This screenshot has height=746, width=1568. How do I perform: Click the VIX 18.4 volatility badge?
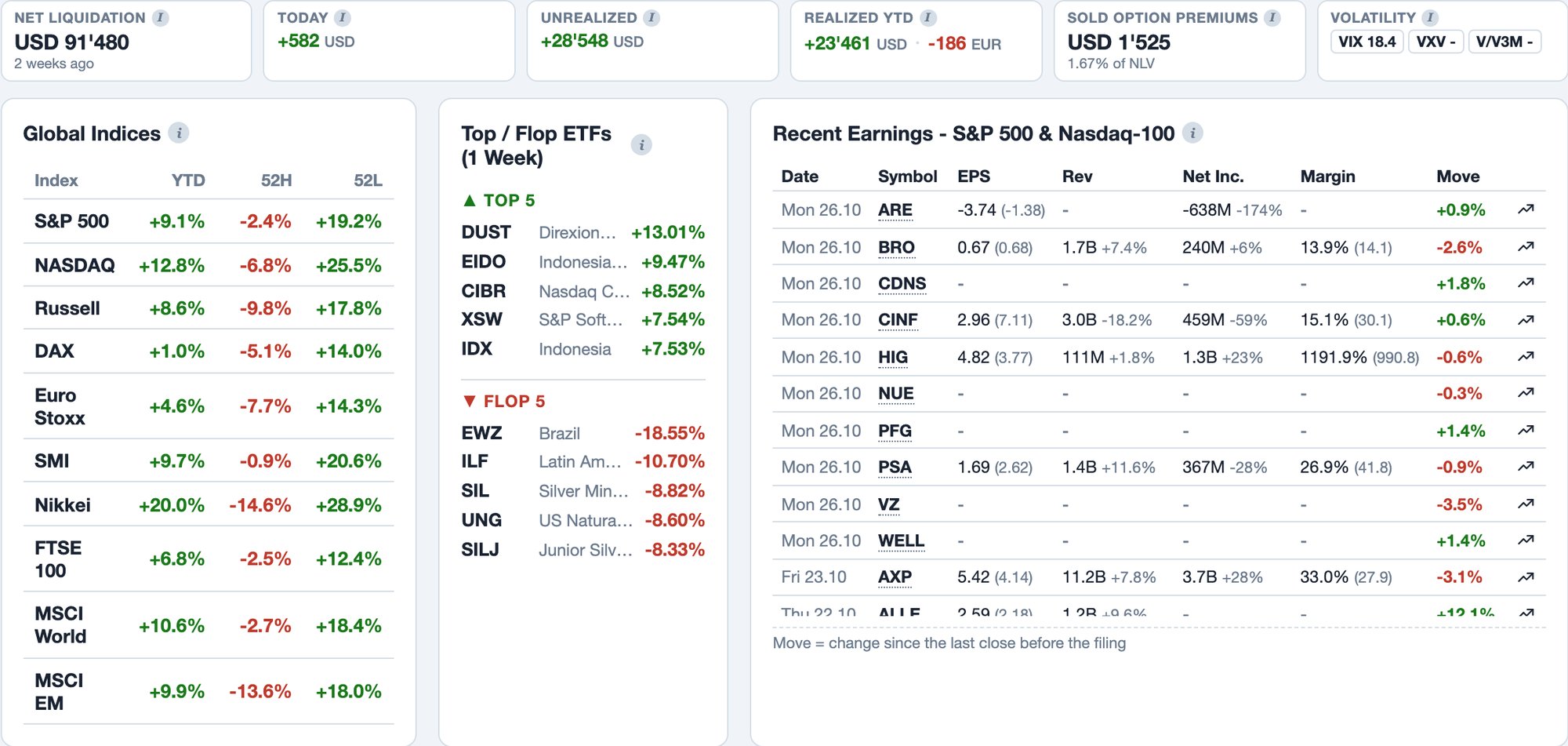[1367, 42]
